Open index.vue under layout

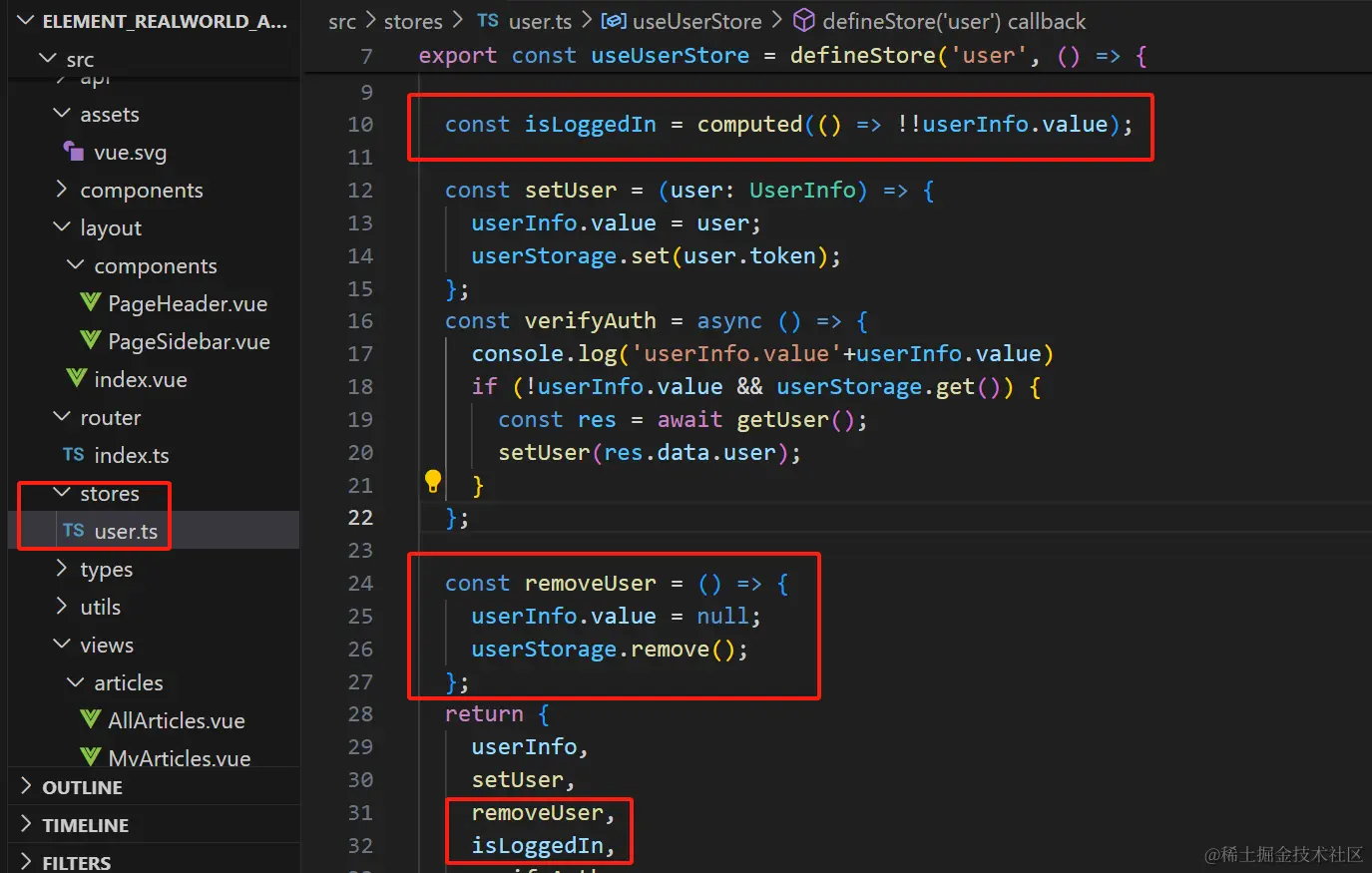141,379
